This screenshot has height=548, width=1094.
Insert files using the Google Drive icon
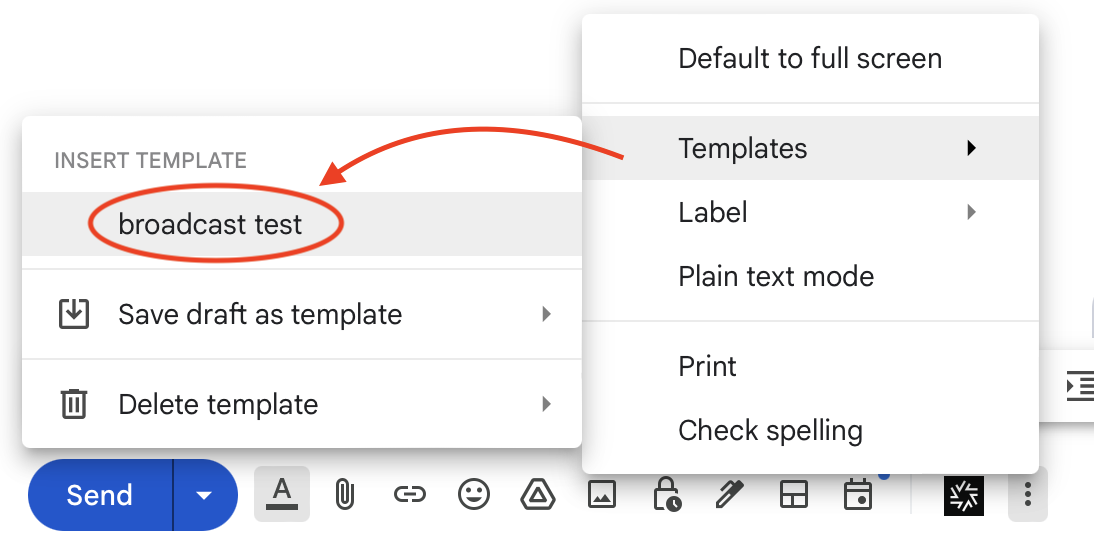538,494
